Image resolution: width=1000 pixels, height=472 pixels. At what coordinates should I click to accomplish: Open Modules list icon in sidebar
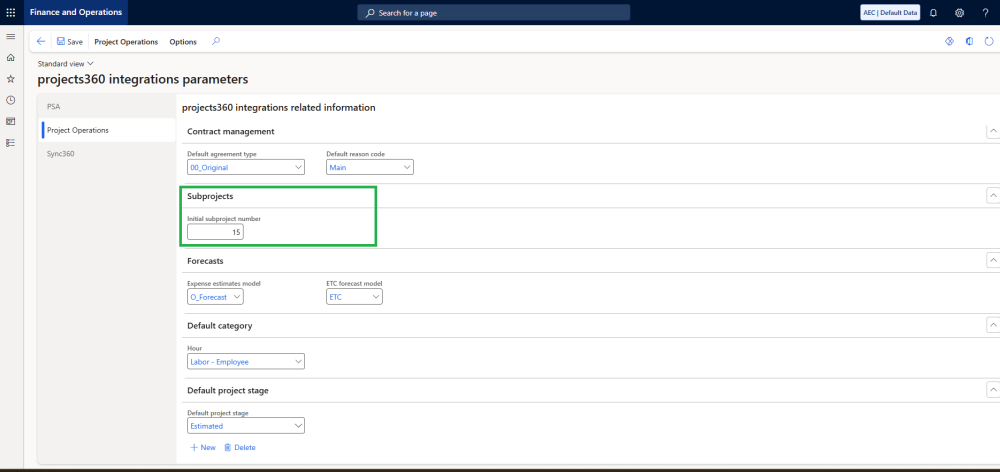[x=10, y=143]
